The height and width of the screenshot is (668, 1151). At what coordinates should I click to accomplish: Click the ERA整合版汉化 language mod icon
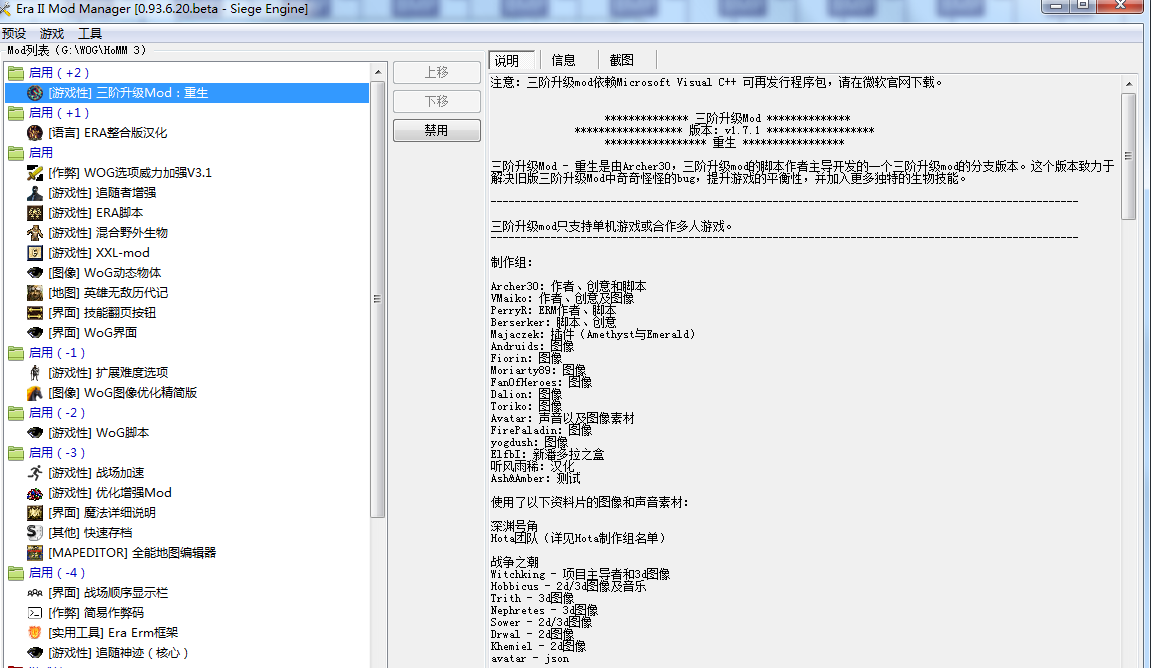(35, 132)
